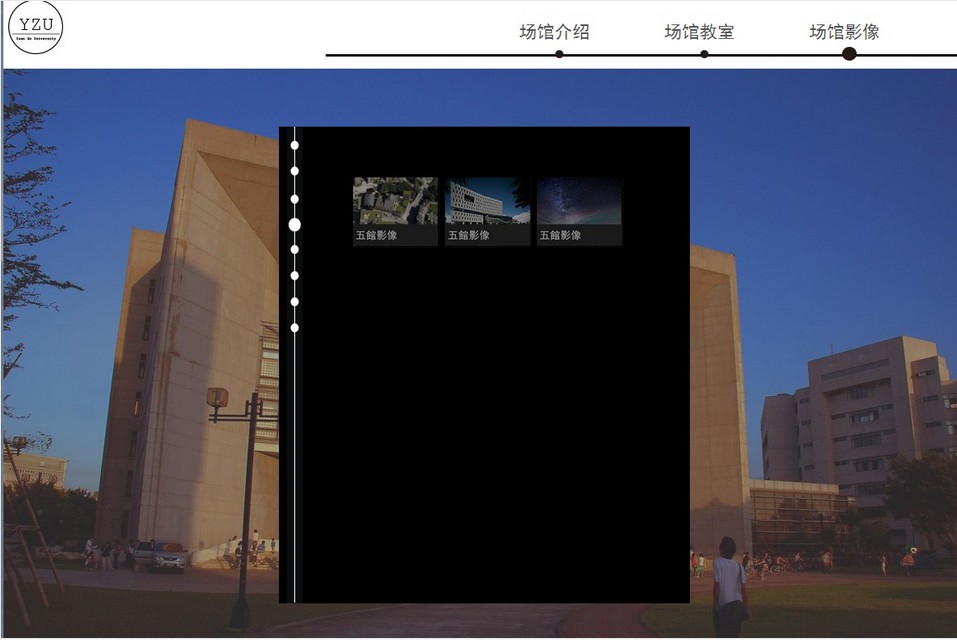
Task: Click the YZU circular logo
Action: (x=35, y=27)
